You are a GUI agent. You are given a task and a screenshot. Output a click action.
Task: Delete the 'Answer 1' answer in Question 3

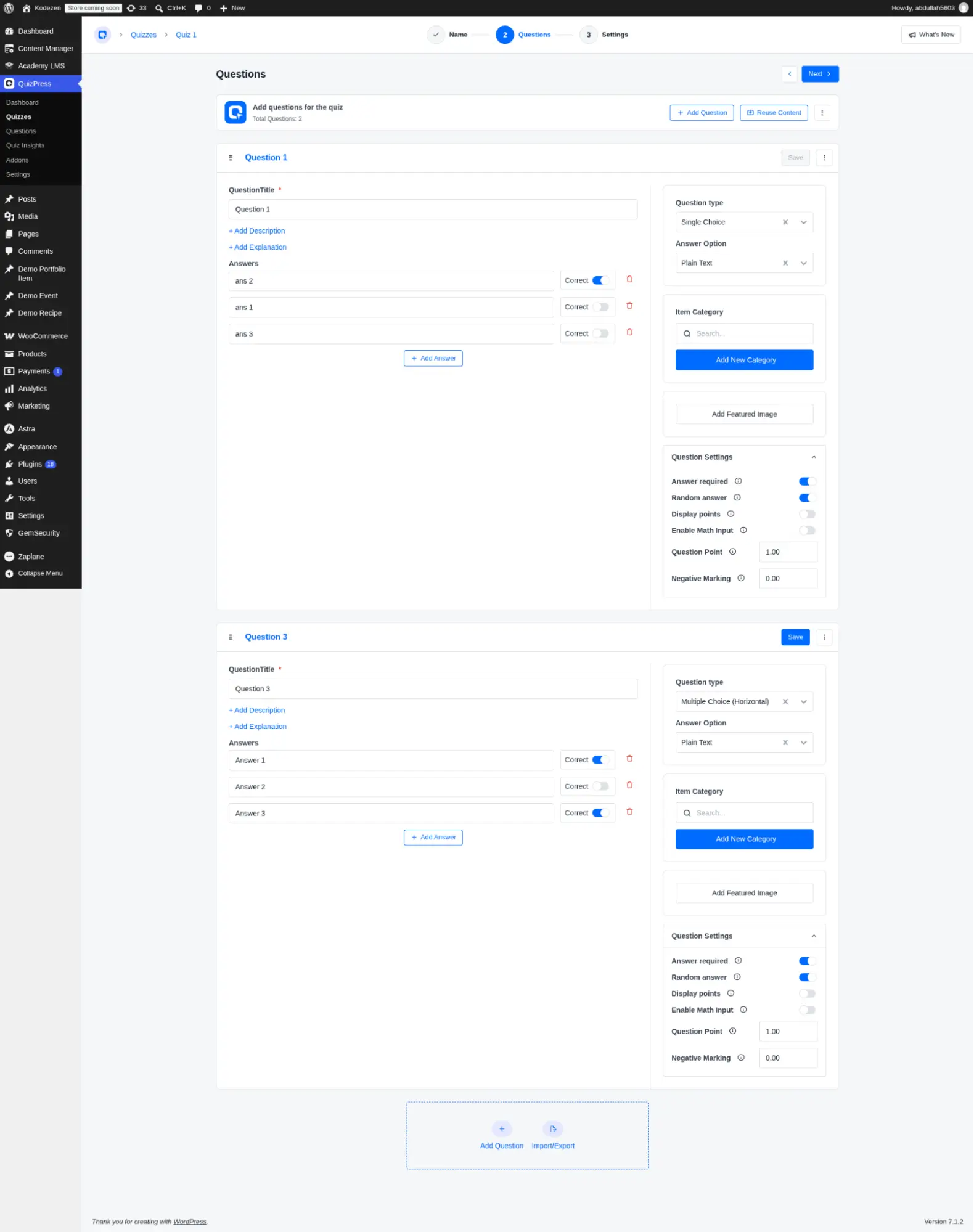629,759
